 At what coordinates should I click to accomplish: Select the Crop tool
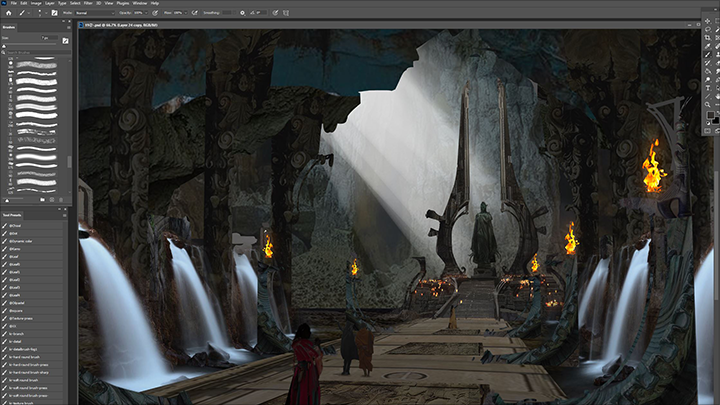pos(708,38)
